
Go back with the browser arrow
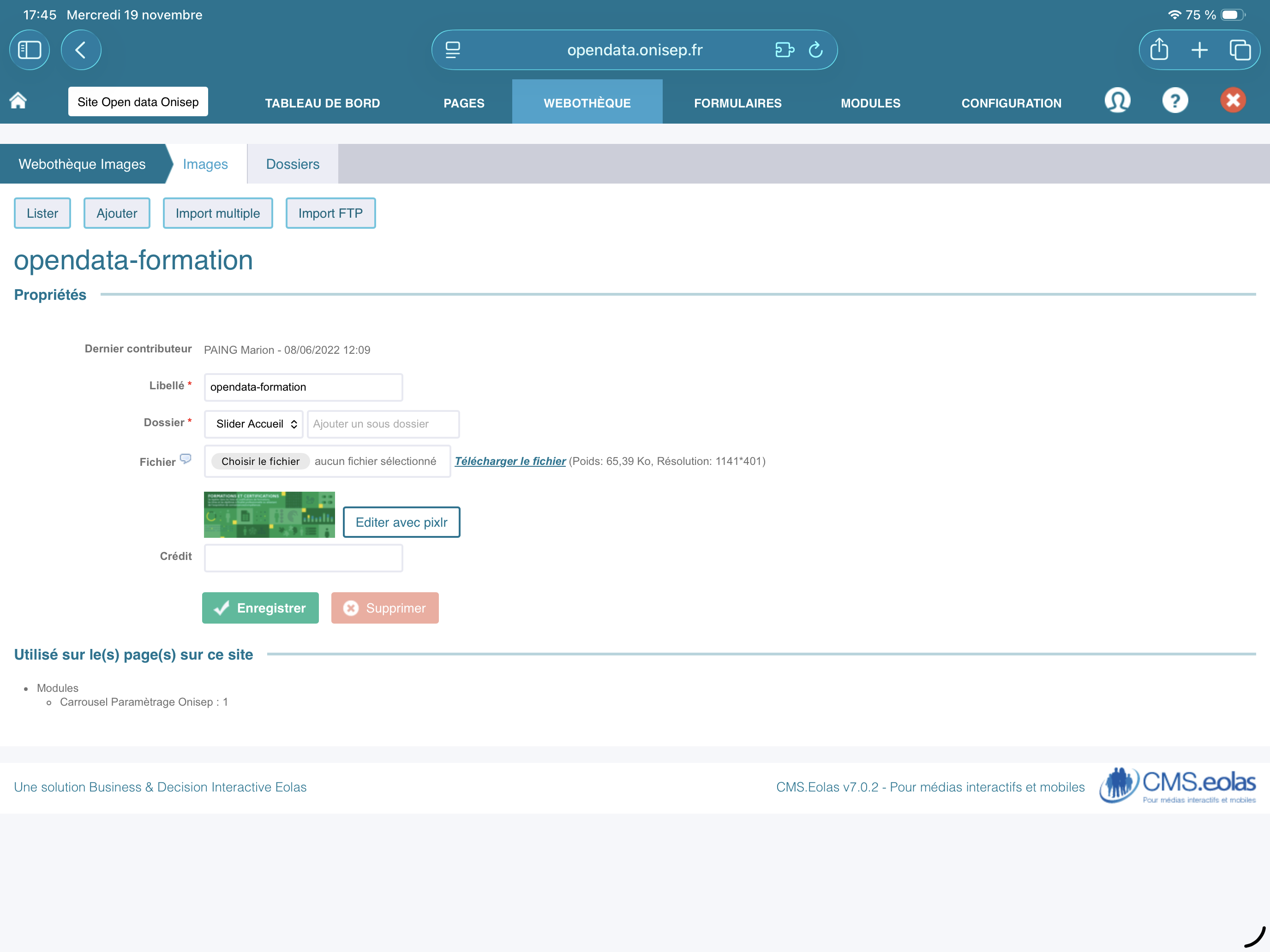(81, 50)
